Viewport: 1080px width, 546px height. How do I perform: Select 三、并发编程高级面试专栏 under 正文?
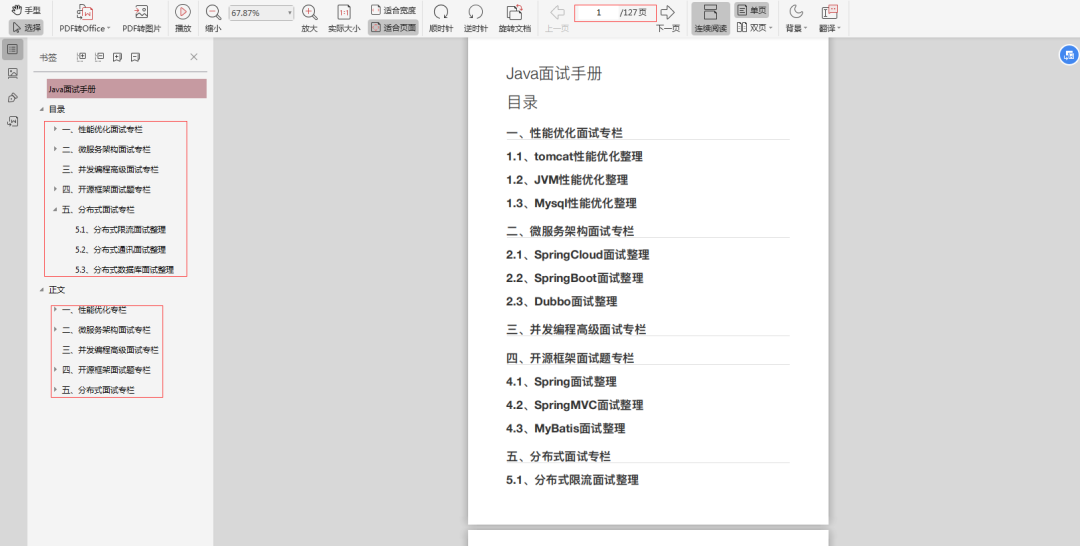[x=110, y=350]
